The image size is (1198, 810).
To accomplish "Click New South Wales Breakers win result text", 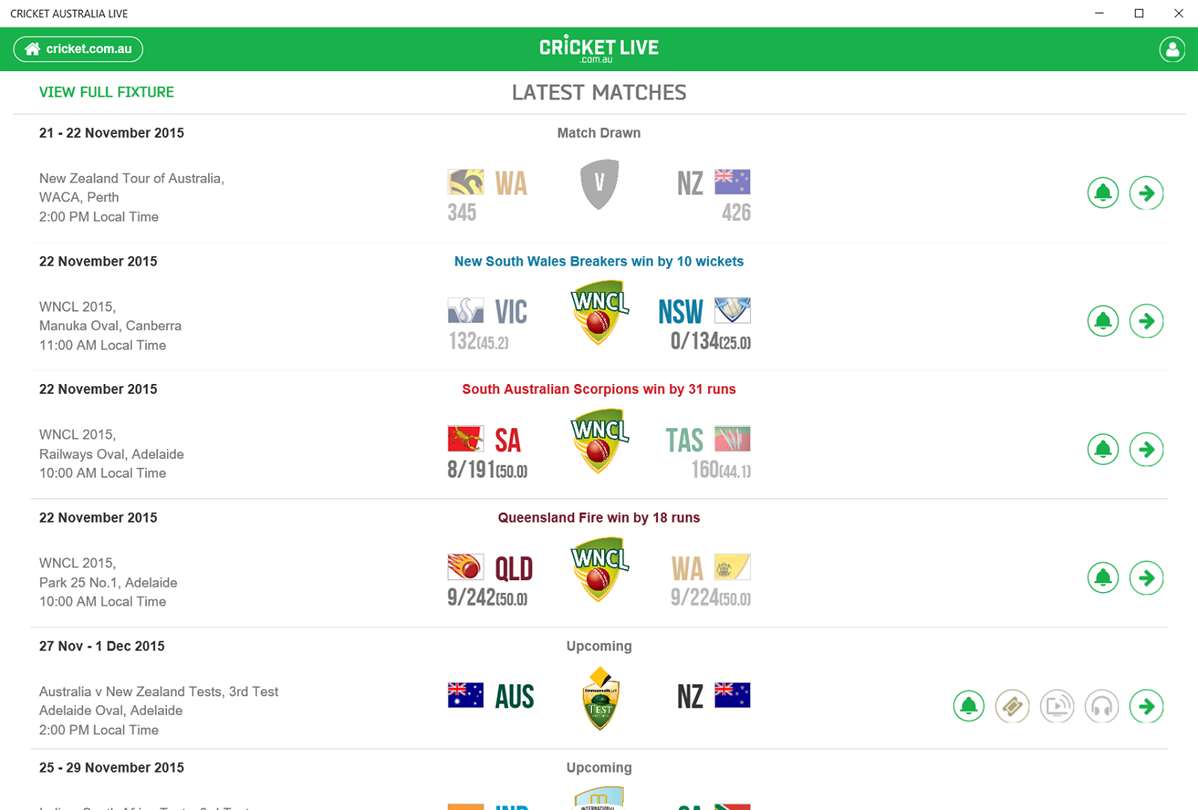I will click(x=598, y=261).
